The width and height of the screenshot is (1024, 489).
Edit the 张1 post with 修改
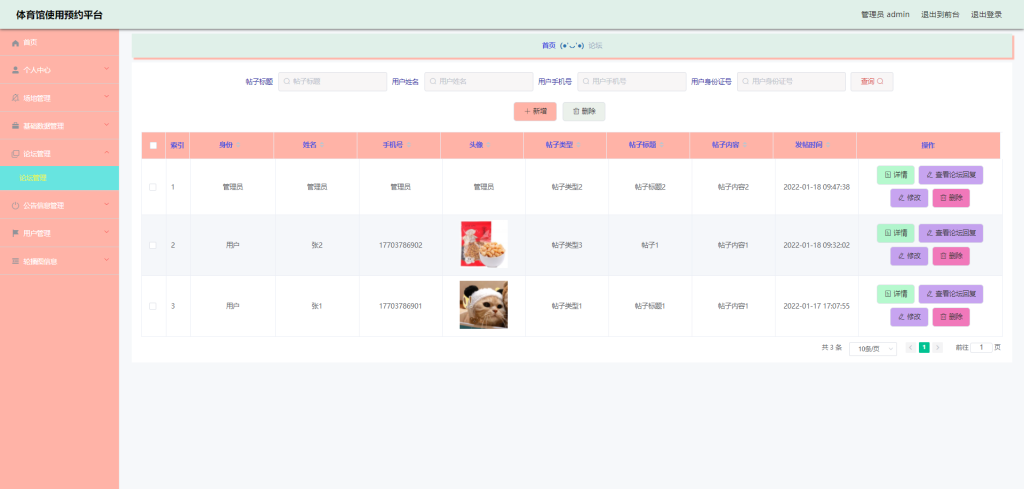pyautogui.click(x=909, y=317)
